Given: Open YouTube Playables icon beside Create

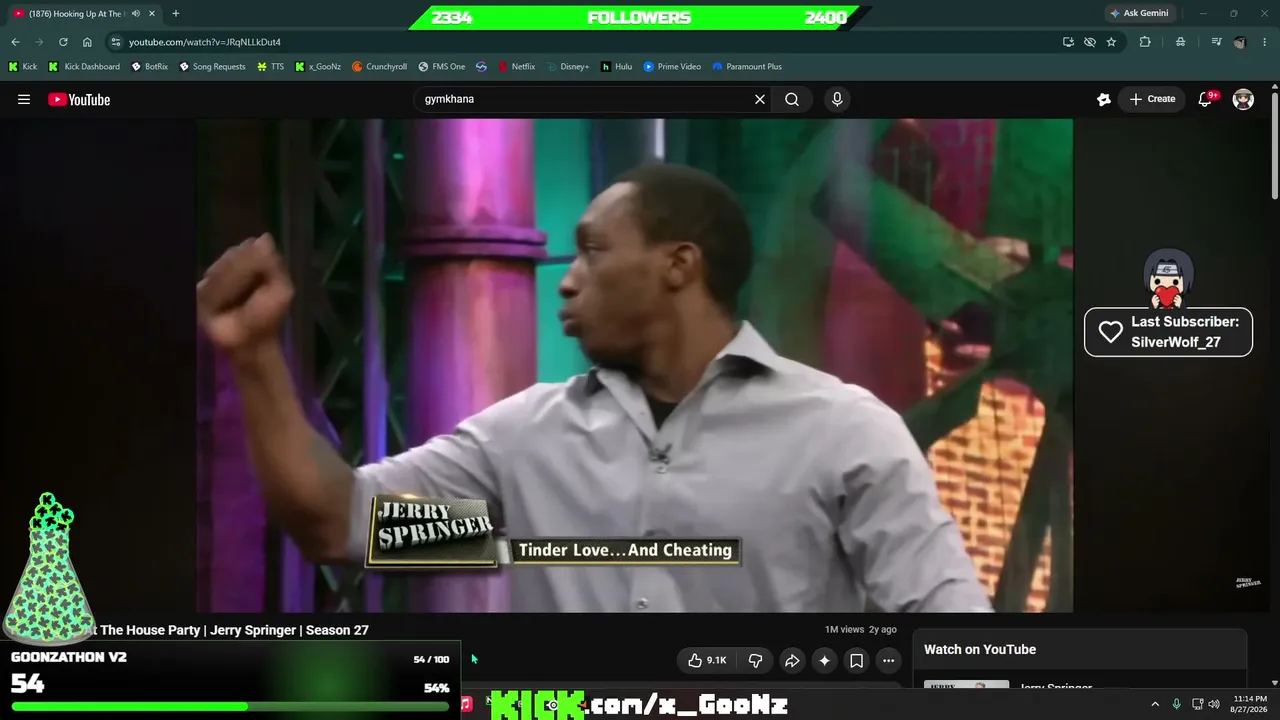Looking at the screenshot, I should [x=1104, y=99].
